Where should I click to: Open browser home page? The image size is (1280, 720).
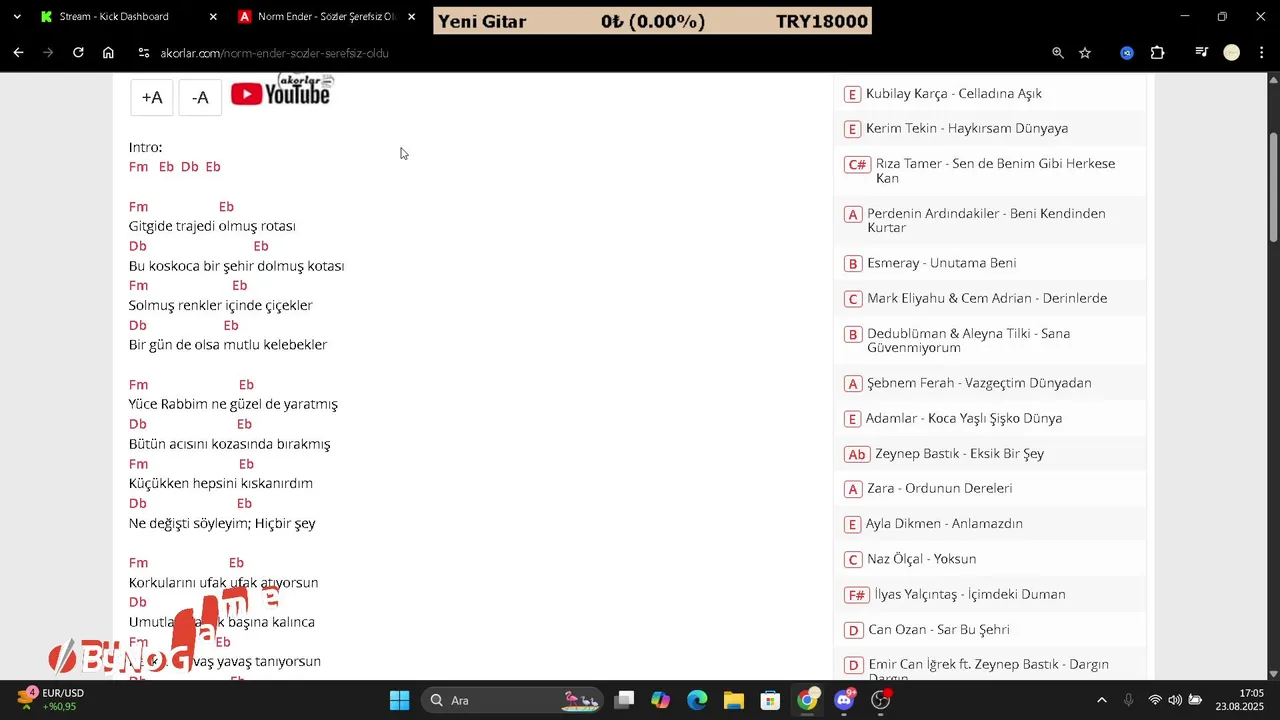click(x=108, y=53)
